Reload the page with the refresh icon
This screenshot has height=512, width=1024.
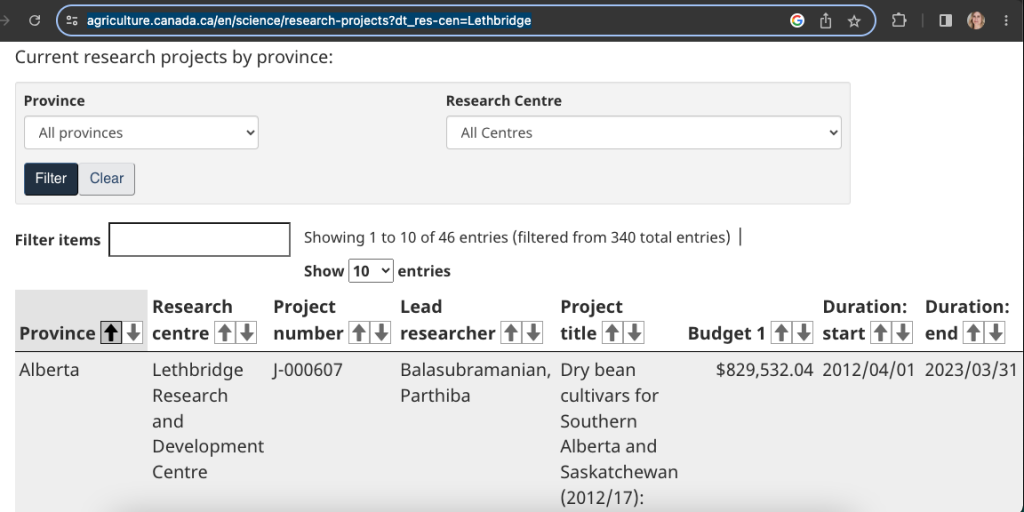click(x=35, y=20)
